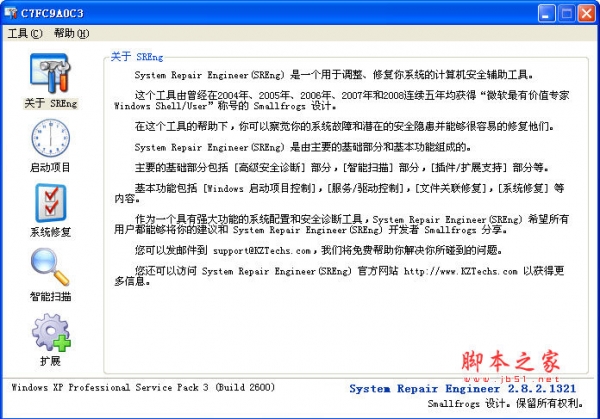Click the support@KZTechs.com email address
The height and width of the screenshot is (419, 600).
click(x=262, y=251)
